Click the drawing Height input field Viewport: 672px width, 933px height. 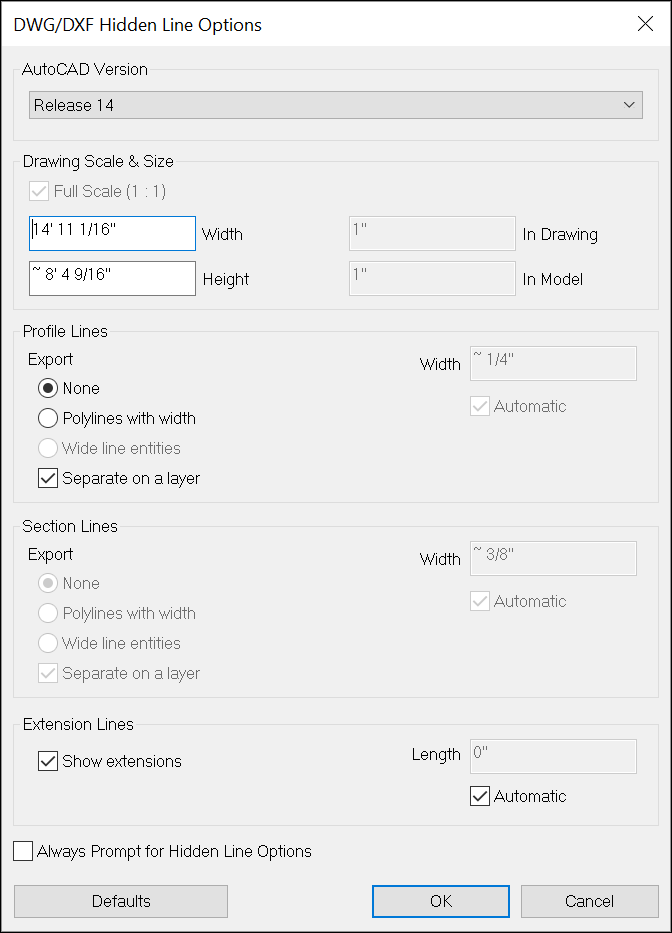pos(112,279)
